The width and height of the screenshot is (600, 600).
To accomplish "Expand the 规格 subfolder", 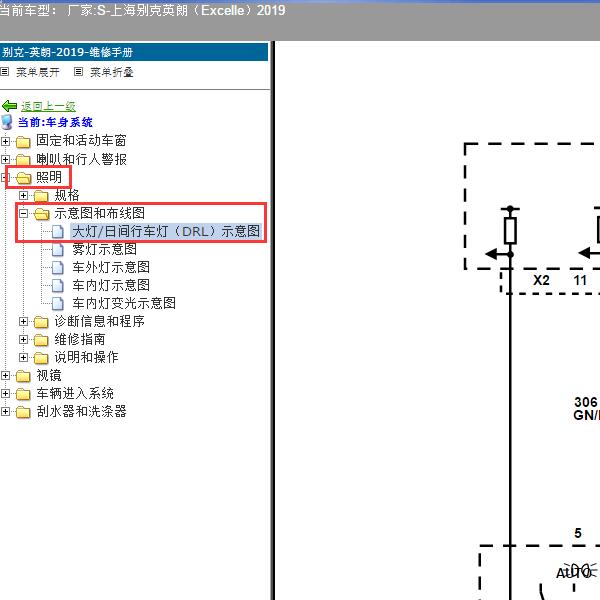I will (x=23, y=196).
